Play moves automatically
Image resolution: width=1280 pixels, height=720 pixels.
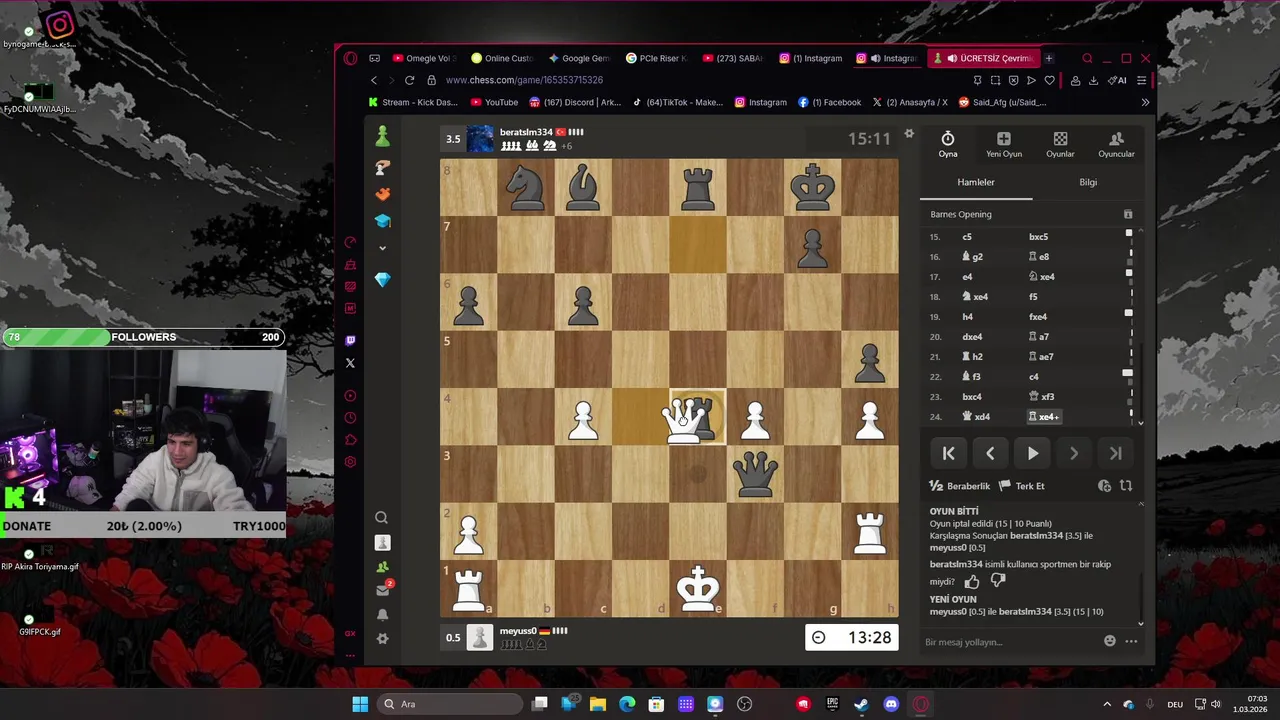click(1032, 453)
